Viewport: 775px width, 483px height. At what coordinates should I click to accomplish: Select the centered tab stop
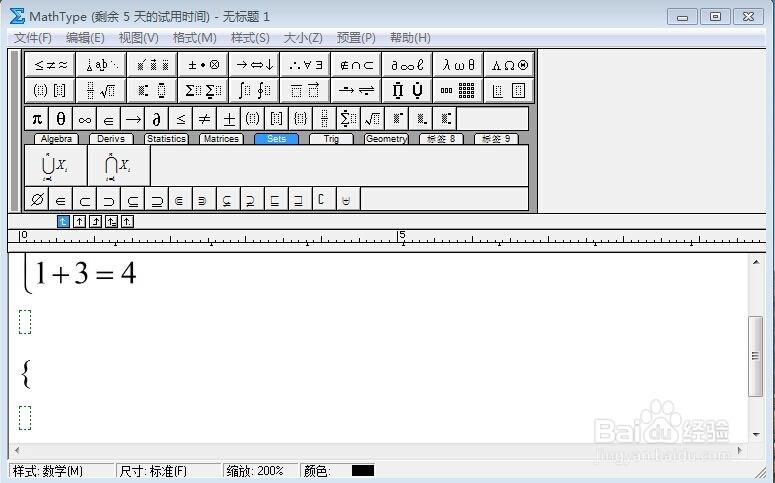tap(79, 221)
